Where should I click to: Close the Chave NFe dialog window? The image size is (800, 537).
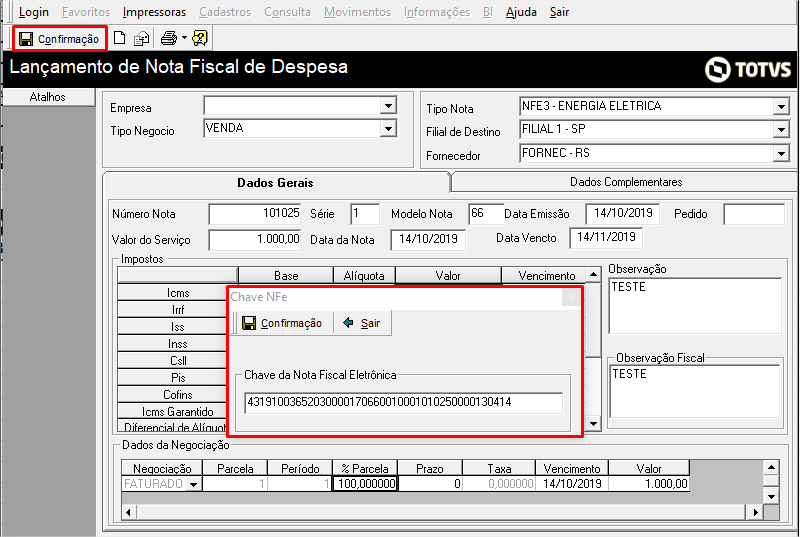(x=571, y=297)
